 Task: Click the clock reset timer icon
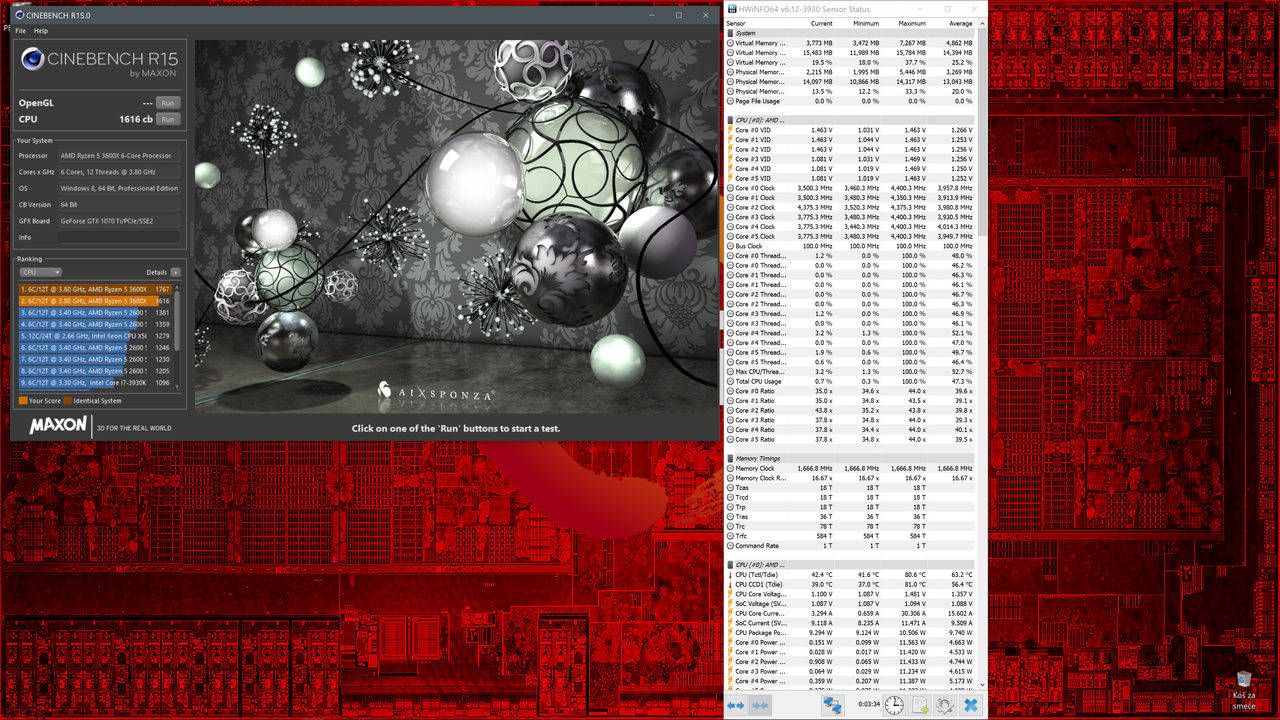894,705
